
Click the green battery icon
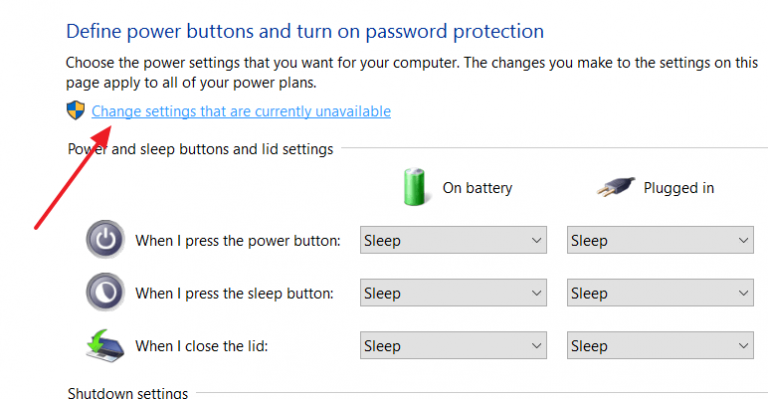[415, 187]
